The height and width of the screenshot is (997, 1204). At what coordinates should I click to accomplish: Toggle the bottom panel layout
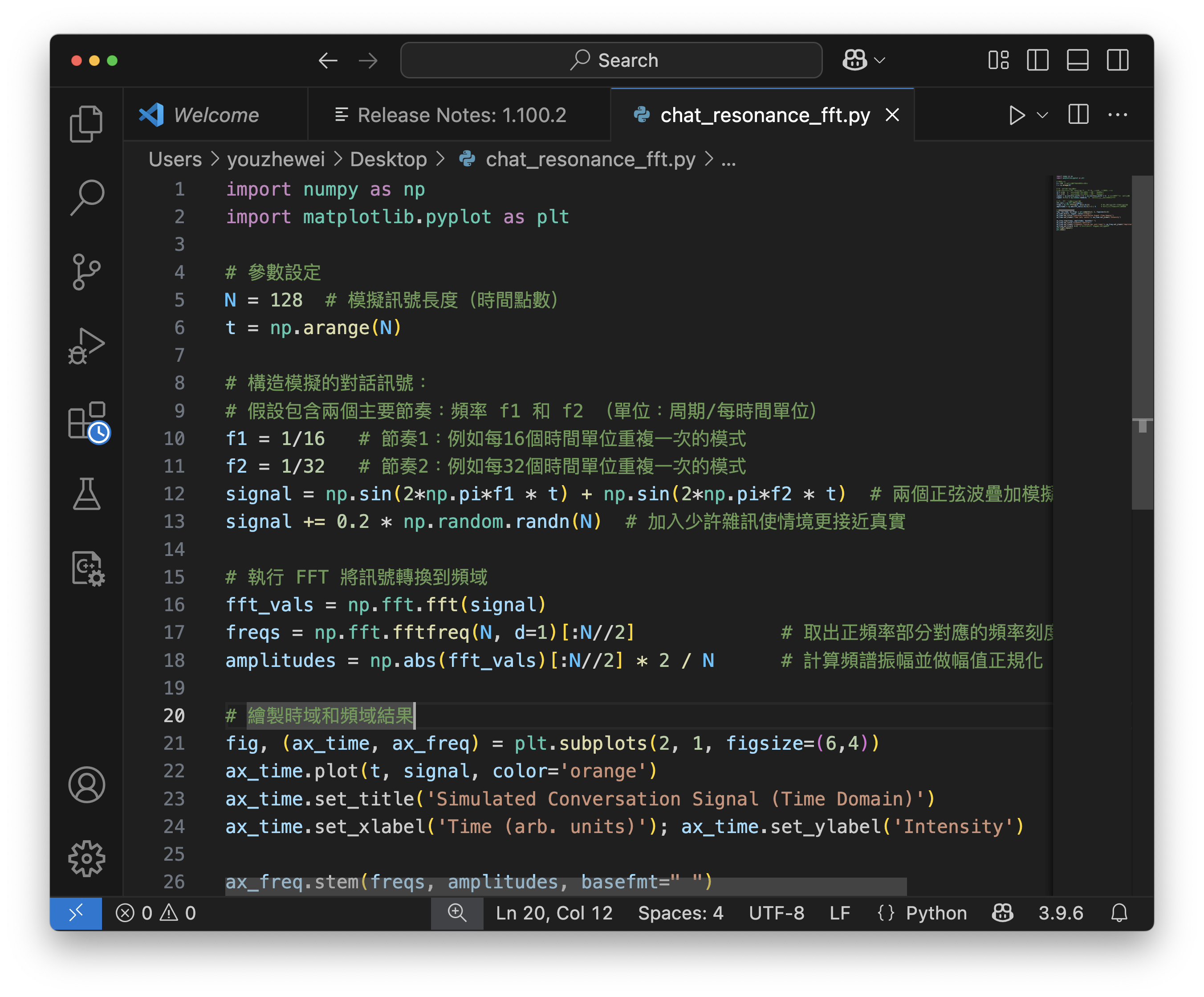click(1077, 60)
